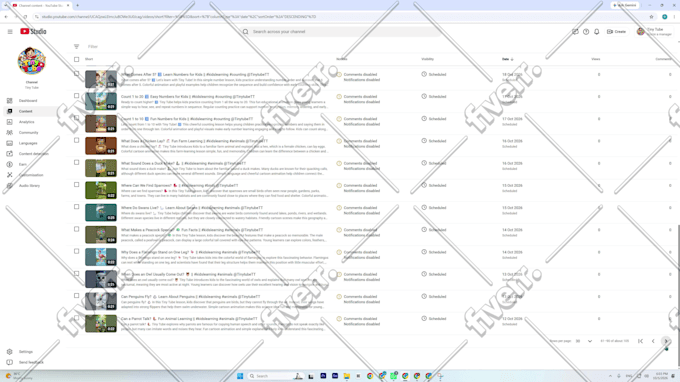This screenshot has height=382, width=680.
Task: Open the Chrome profile avatar
Action: [x=664, y=17]
